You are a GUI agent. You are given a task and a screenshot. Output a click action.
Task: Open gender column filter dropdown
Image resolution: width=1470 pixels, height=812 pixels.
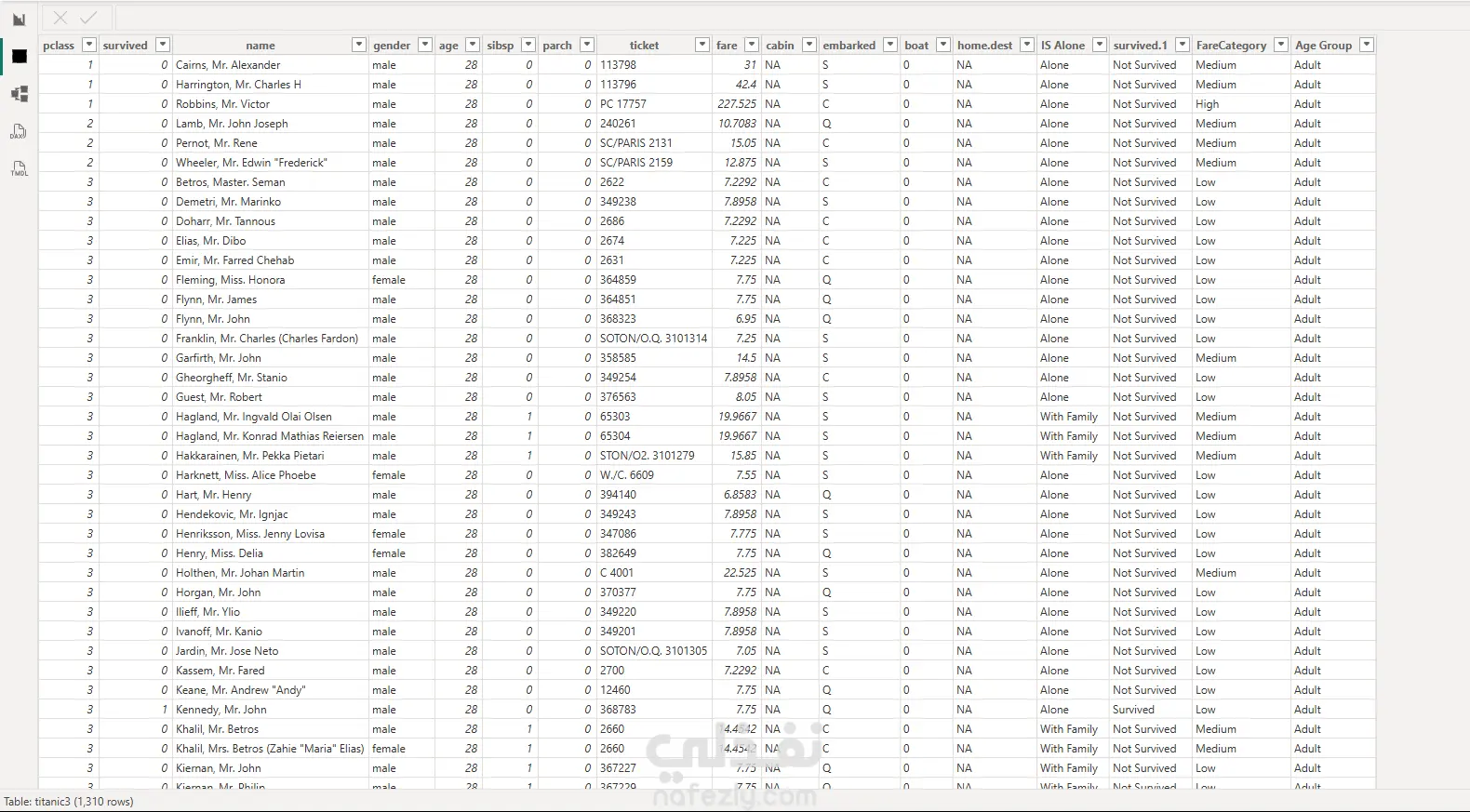425,45
